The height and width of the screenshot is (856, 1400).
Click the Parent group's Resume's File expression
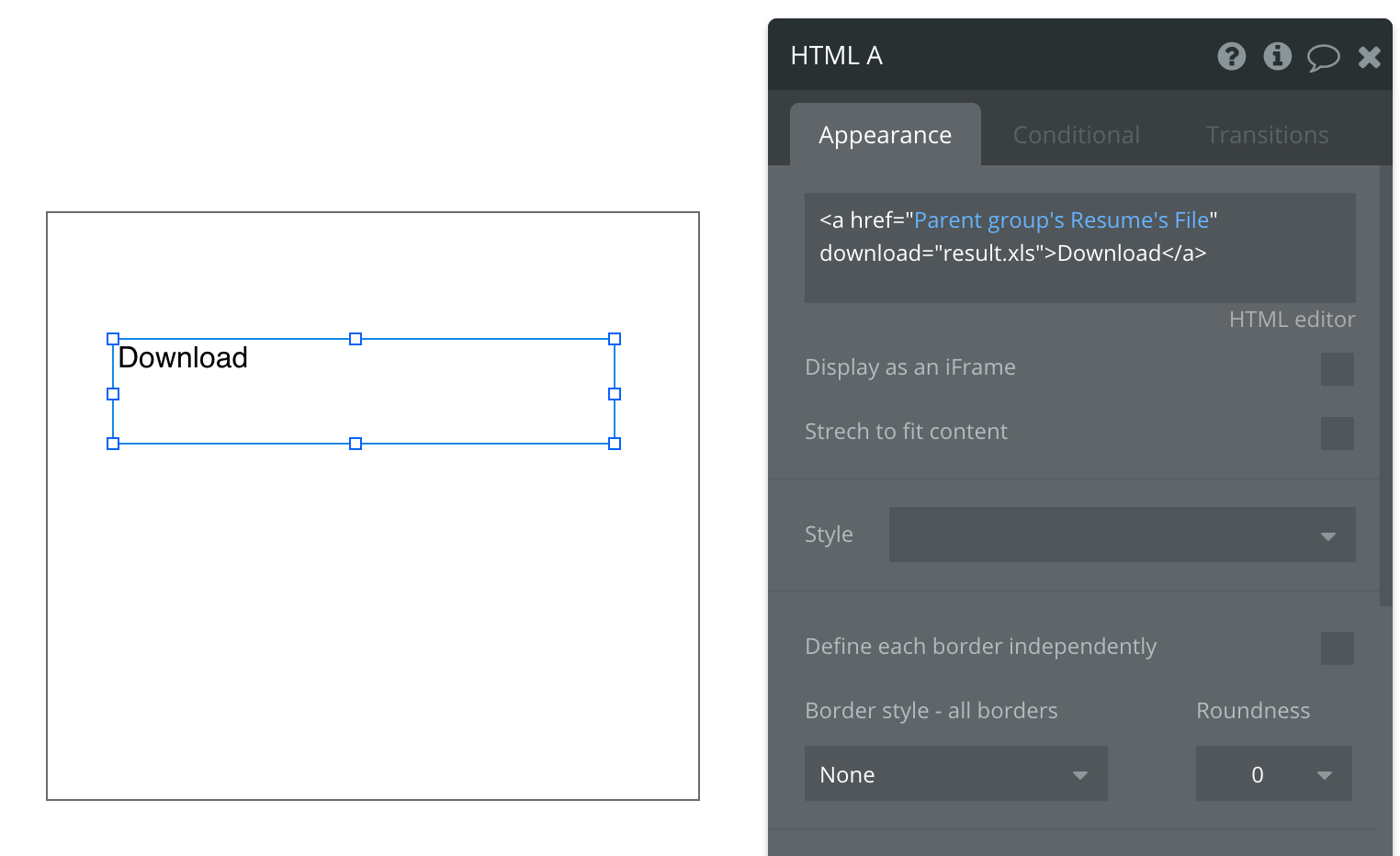1061,220
